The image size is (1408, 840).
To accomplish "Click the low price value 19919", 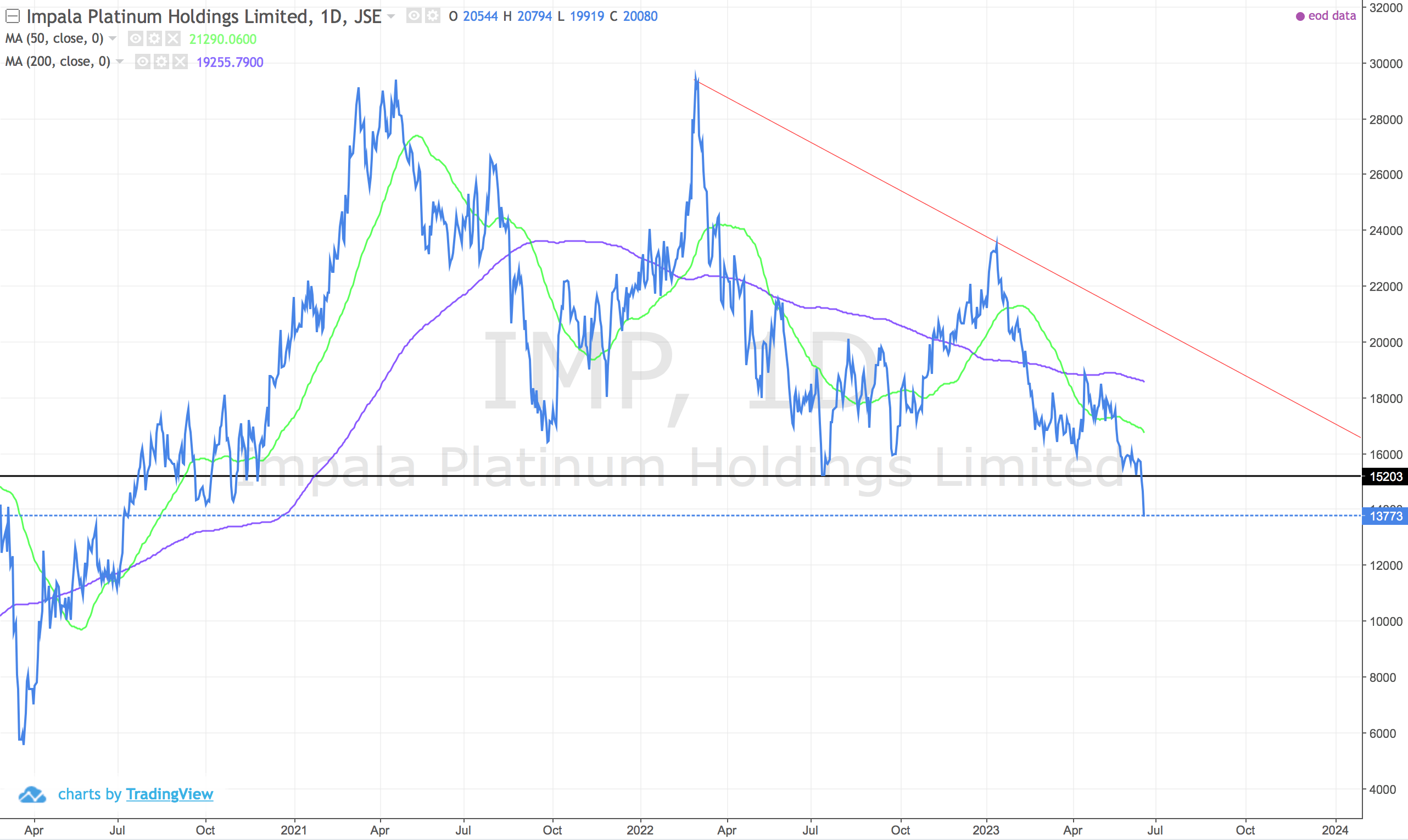I will point(587,16).
